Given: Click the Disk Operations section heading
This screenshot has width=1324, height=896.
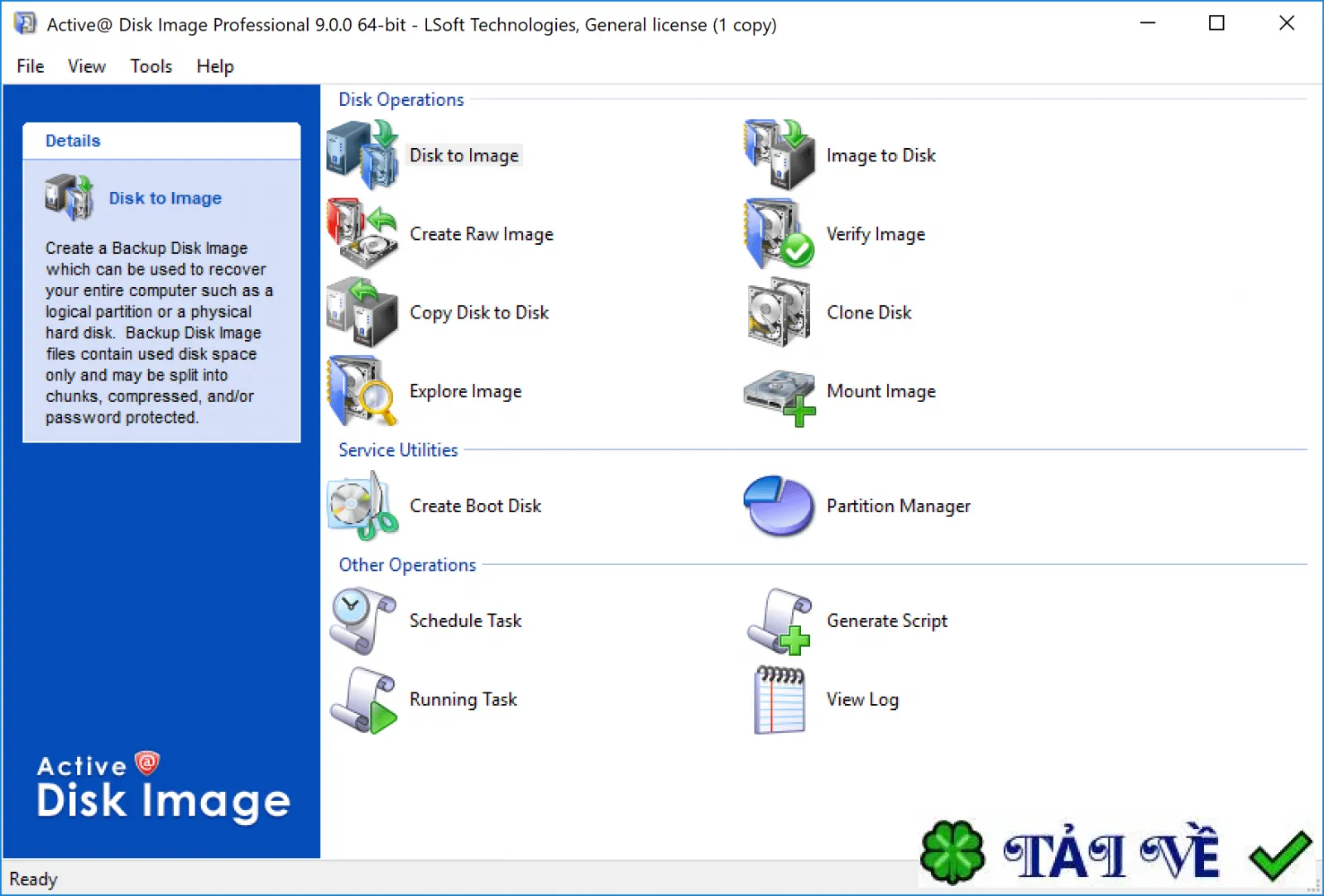Looking at the screenshot, I should (401, 100).
